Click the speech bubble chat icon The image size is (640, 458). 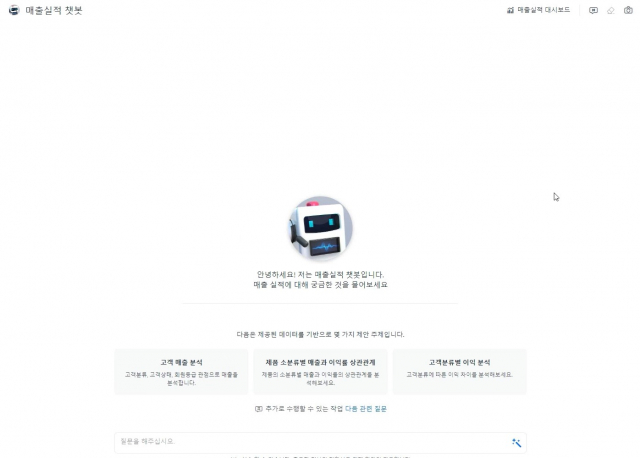[x=593, y=11]
